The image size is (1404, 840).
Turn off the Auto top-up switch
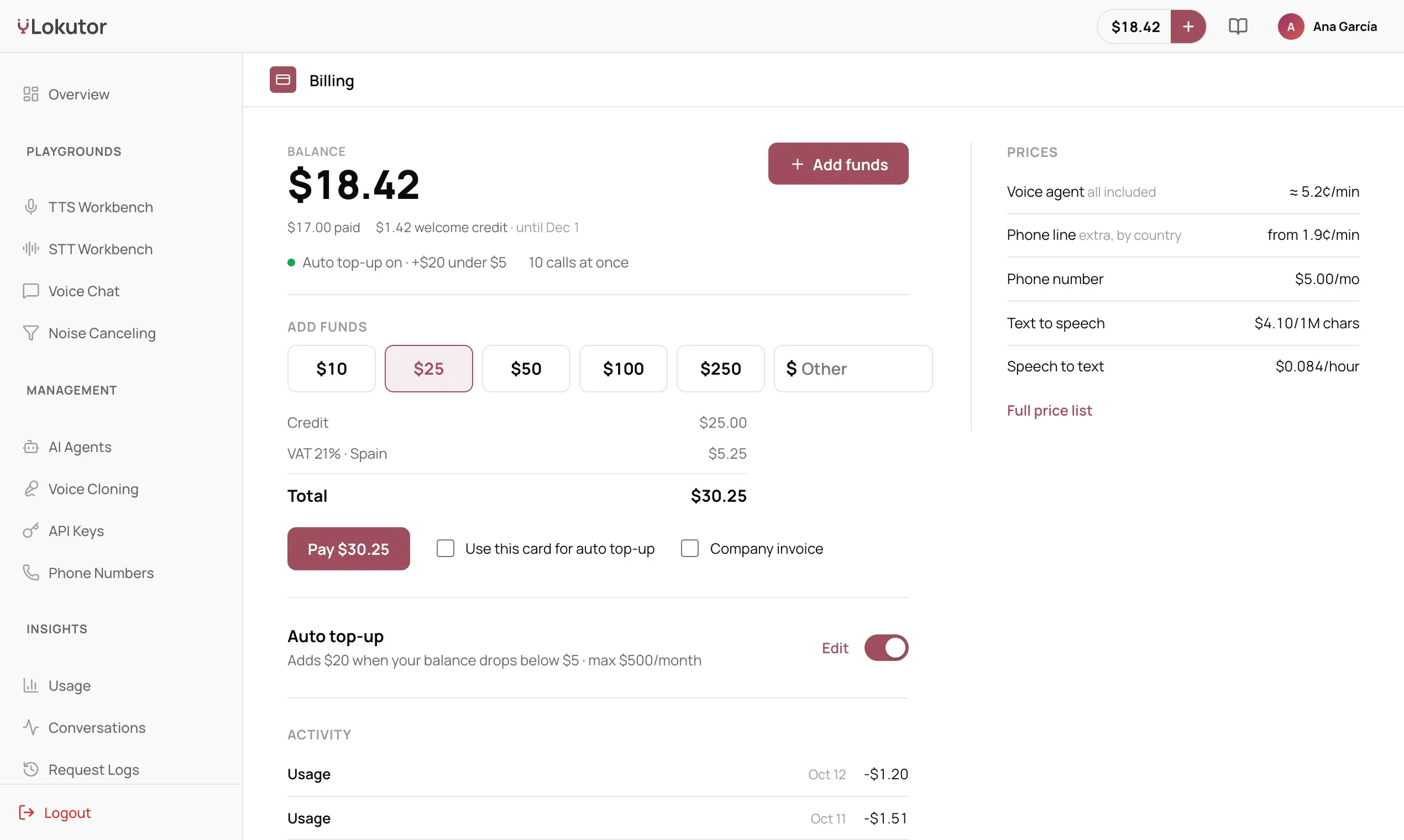pyautogui.click(x=886, y=648)
